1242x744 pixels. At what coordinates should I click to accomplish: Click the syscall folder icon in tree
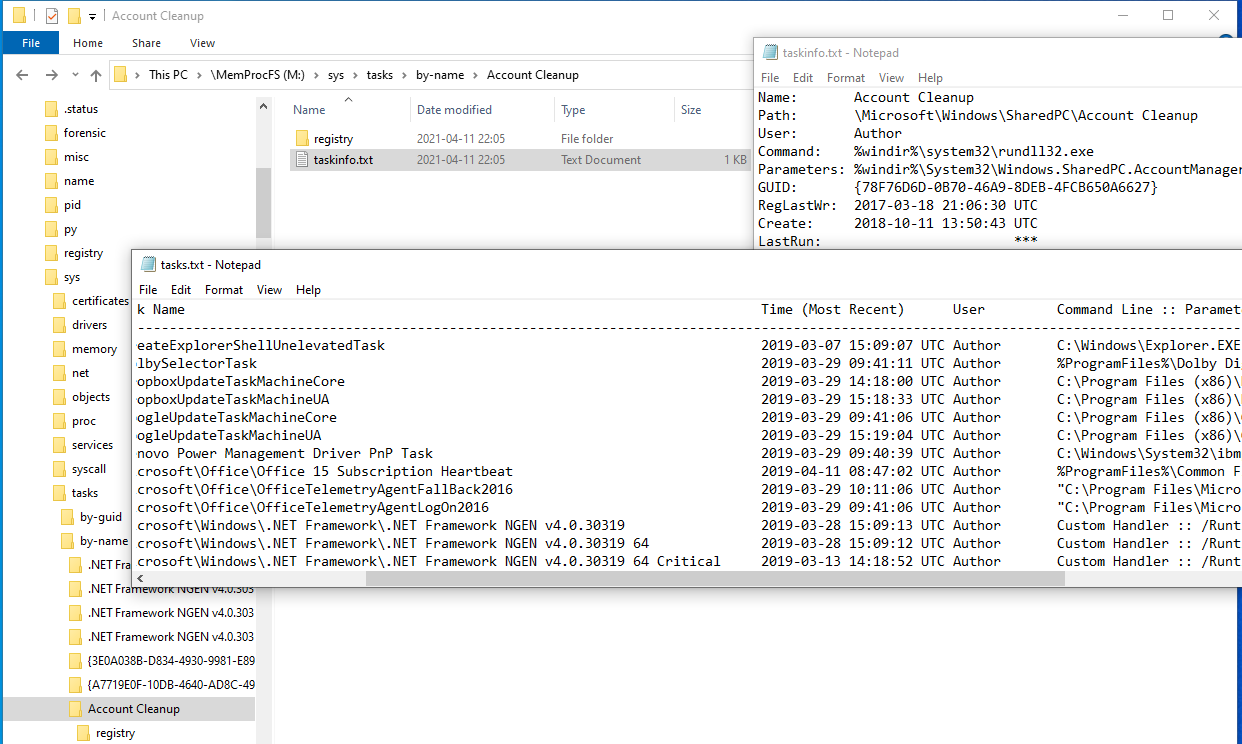60,469
